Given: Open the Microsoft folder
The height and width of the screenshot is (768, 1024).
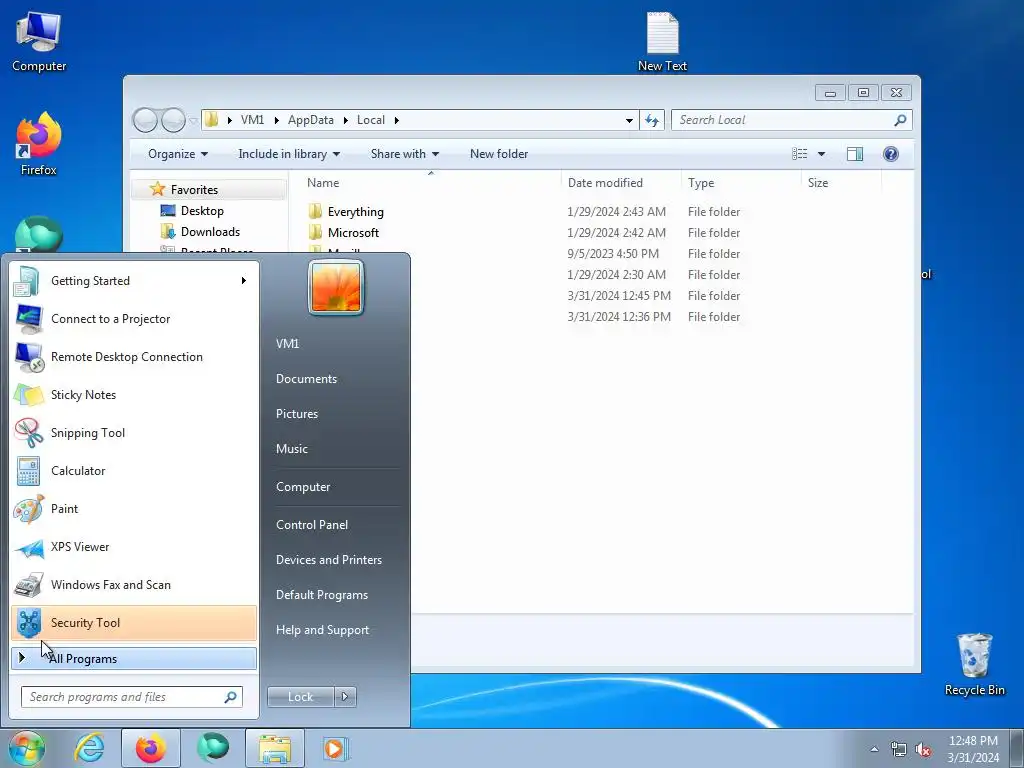Looking at the screenshot, I should 353,232.
